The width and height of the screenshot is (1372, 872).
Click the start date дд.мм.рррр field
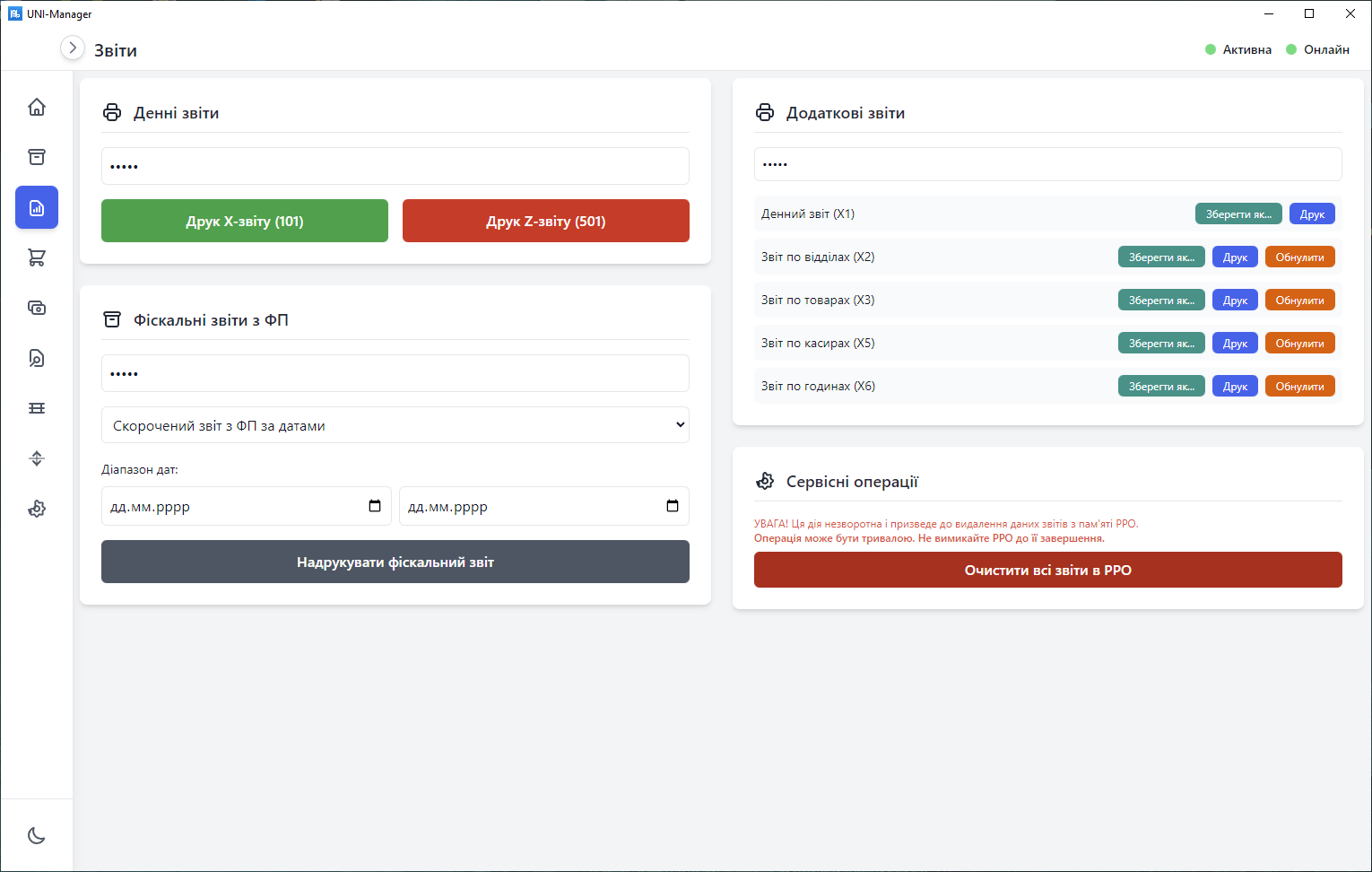tap(247, 506)
